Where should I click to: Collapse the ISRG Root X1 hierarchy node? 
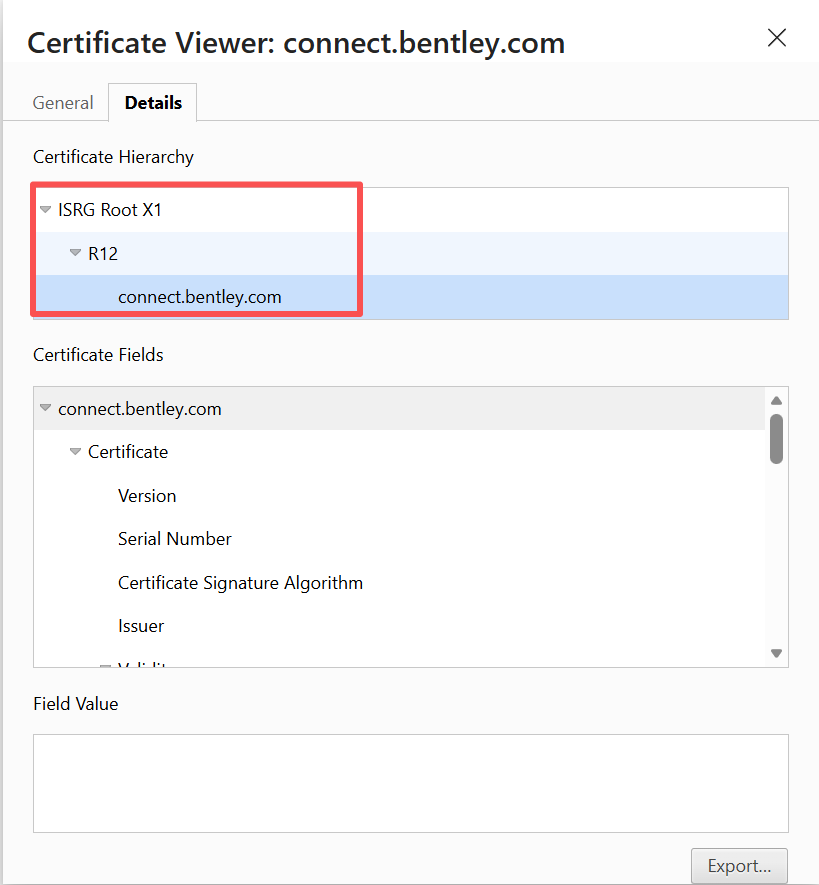point(45,210)
